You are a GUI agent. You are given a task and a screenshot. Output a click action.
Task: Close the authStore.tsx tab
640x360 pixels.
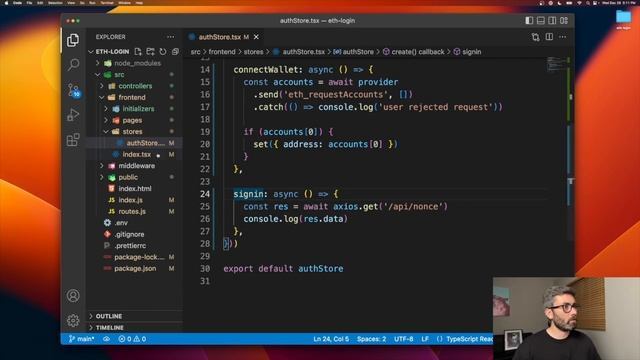point(256,37)
